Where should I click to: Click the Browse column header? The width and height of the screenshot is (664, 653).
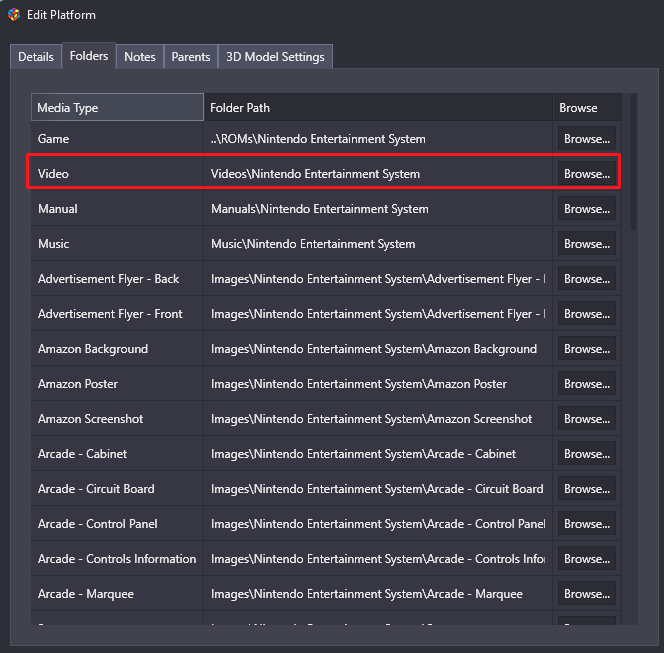pyautogui.click(x=587, y=108)
